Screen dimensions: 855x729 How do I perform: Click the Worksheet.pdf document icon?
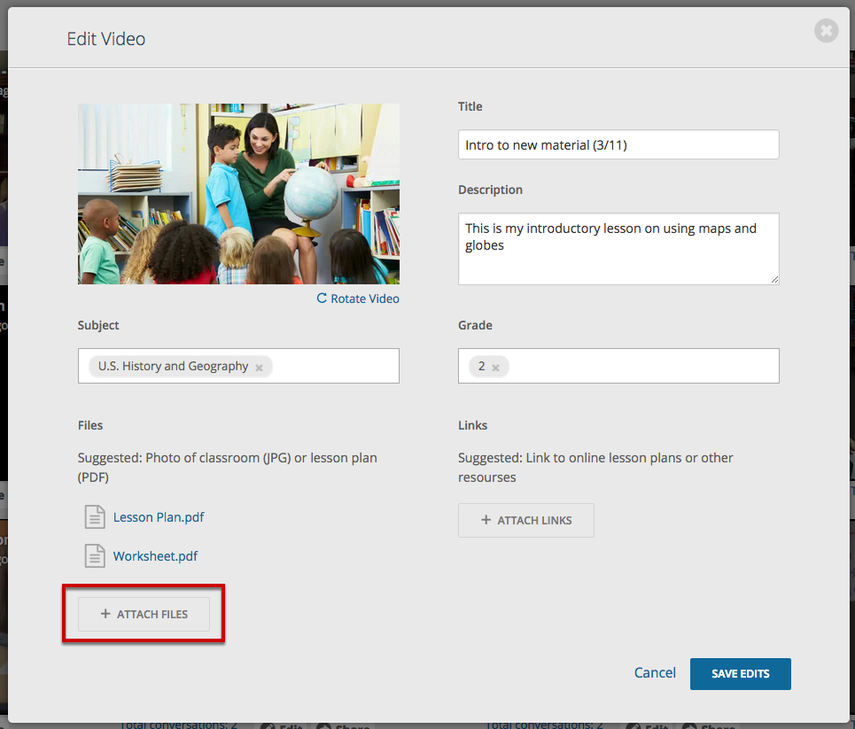[95, 556]
